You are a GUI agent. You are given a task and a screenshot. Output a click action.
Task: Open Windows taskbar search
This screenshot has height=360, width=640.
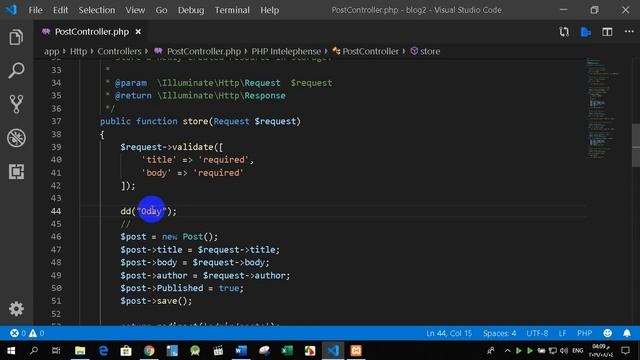click(x=34, y=351)
